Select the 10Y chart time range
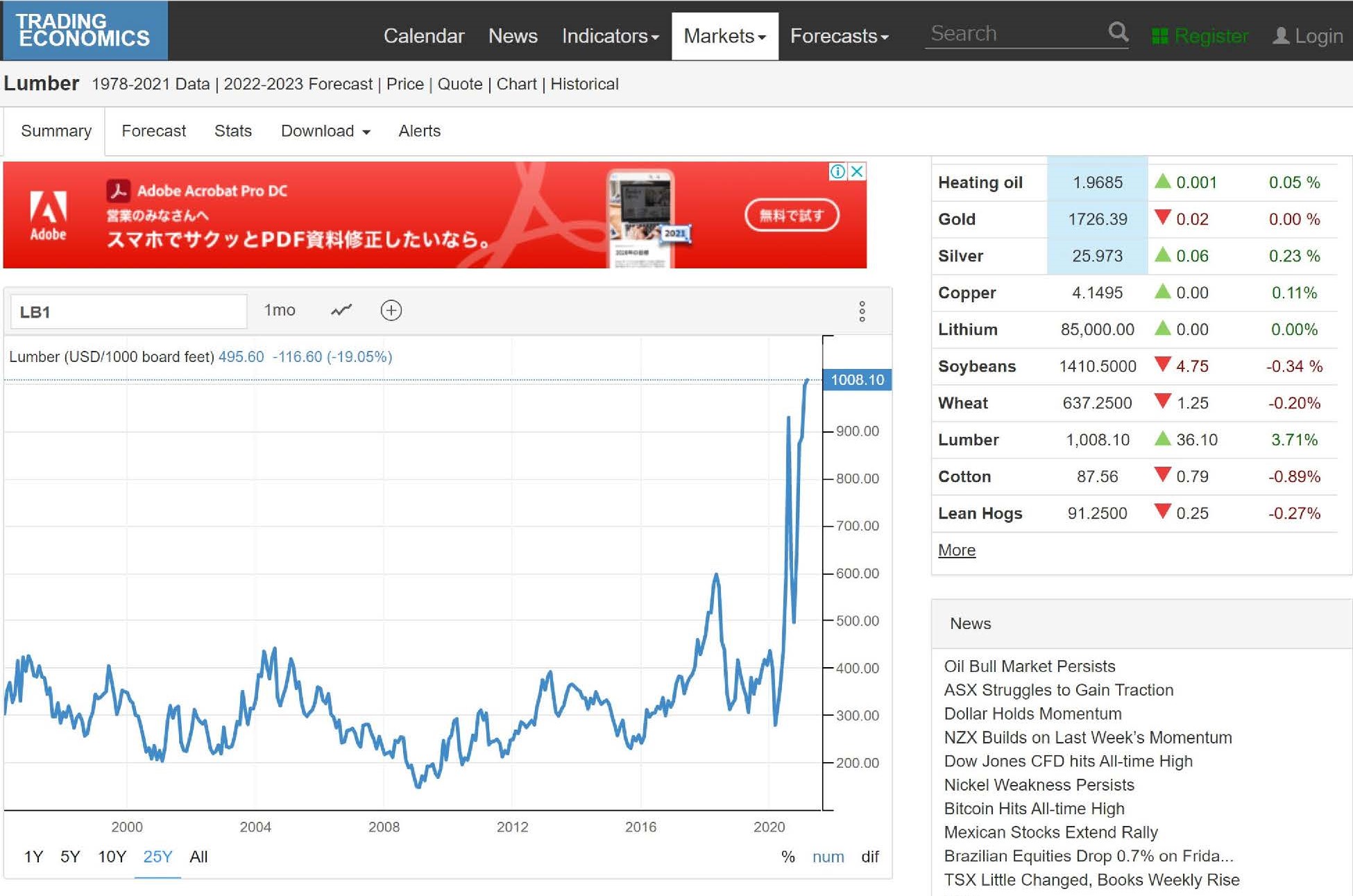Image resolution: width=1353 pixels, height=896 pixels. [112, 856]
